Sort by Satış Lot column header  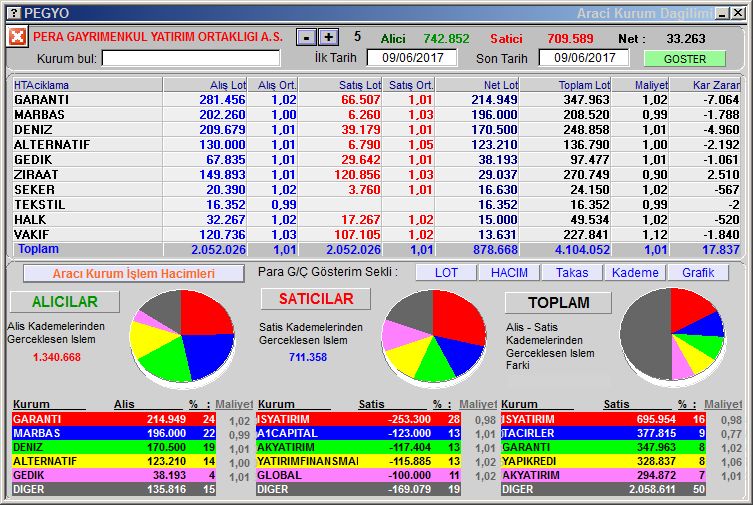(x=340, y=85)
